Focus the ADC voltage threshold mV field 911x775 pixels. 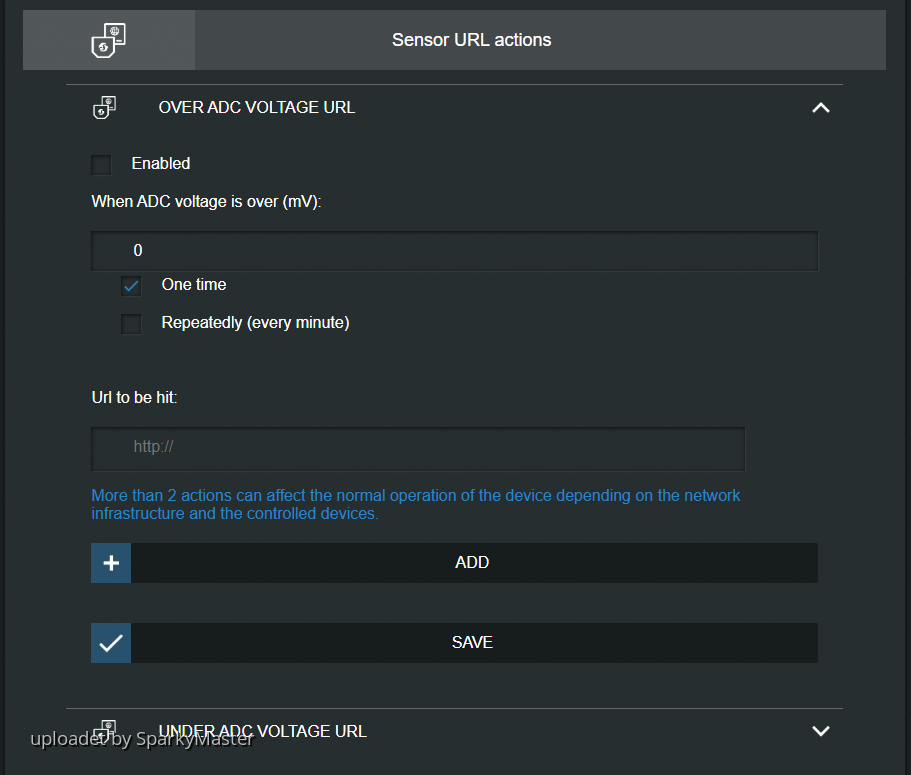tap(454, 251)
